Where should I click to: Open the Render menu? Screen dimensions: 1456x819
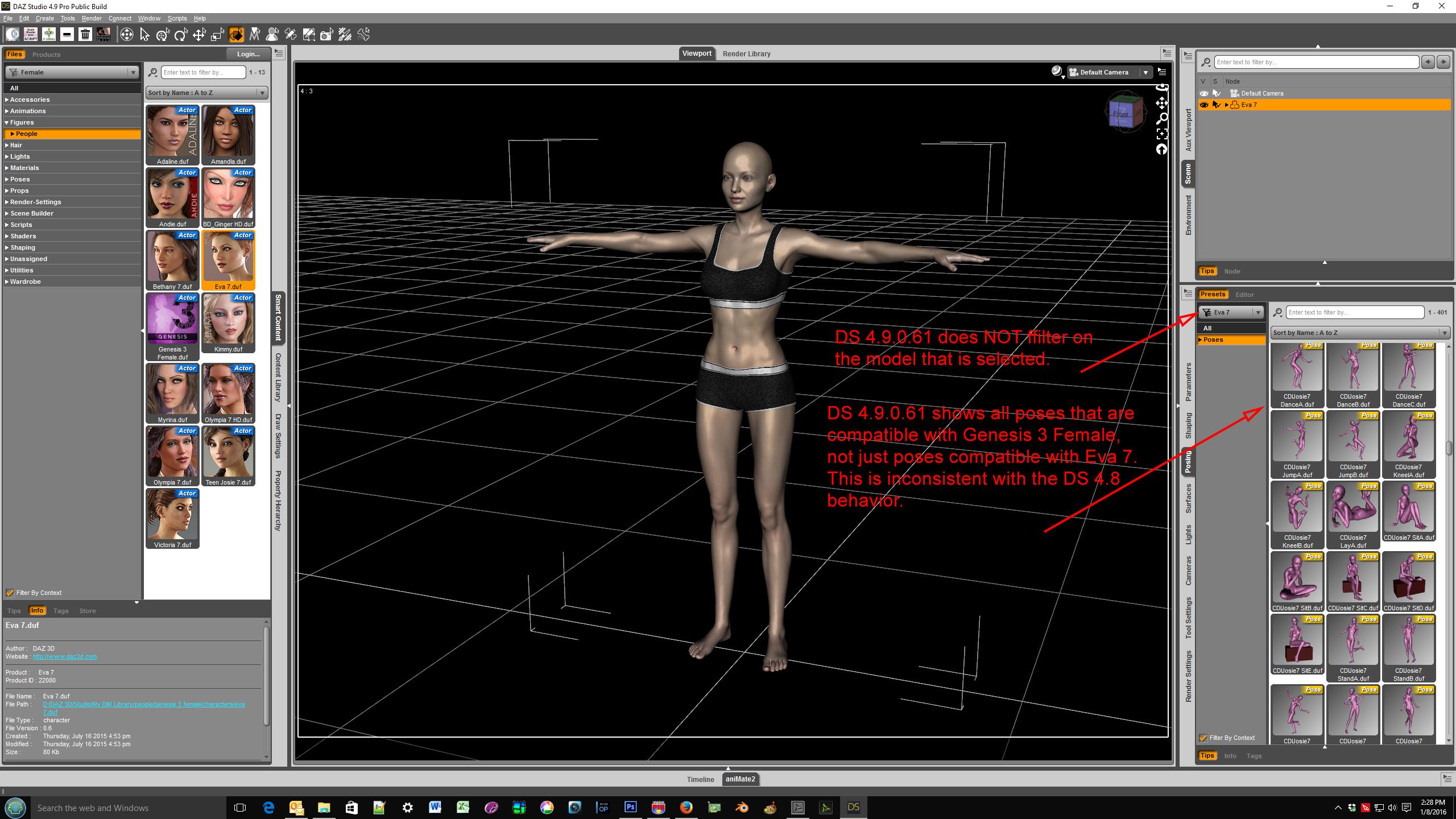[x=91, y=18]
